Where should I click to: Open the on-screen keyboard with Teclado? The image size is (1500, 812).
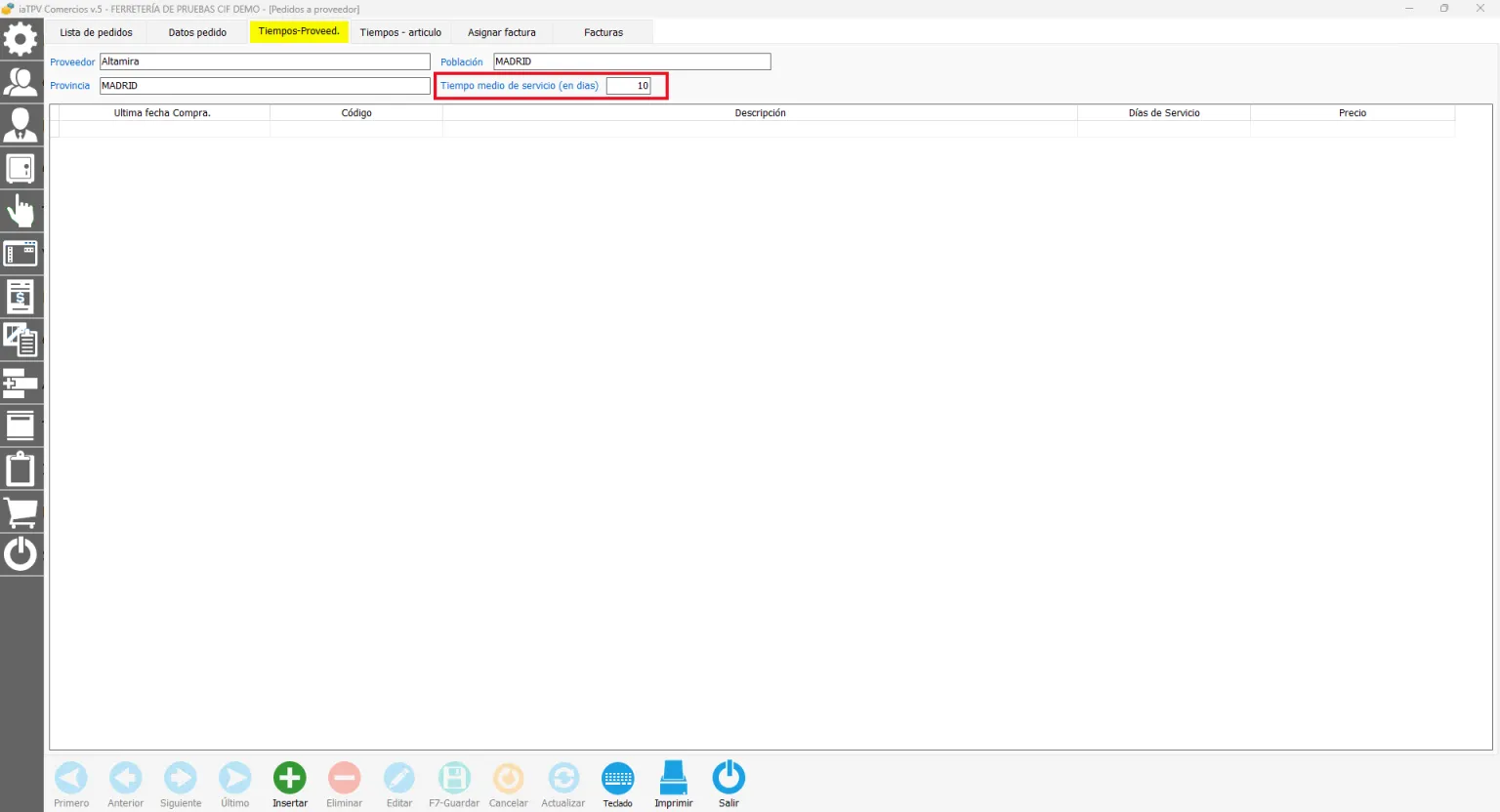click(618, 784)
